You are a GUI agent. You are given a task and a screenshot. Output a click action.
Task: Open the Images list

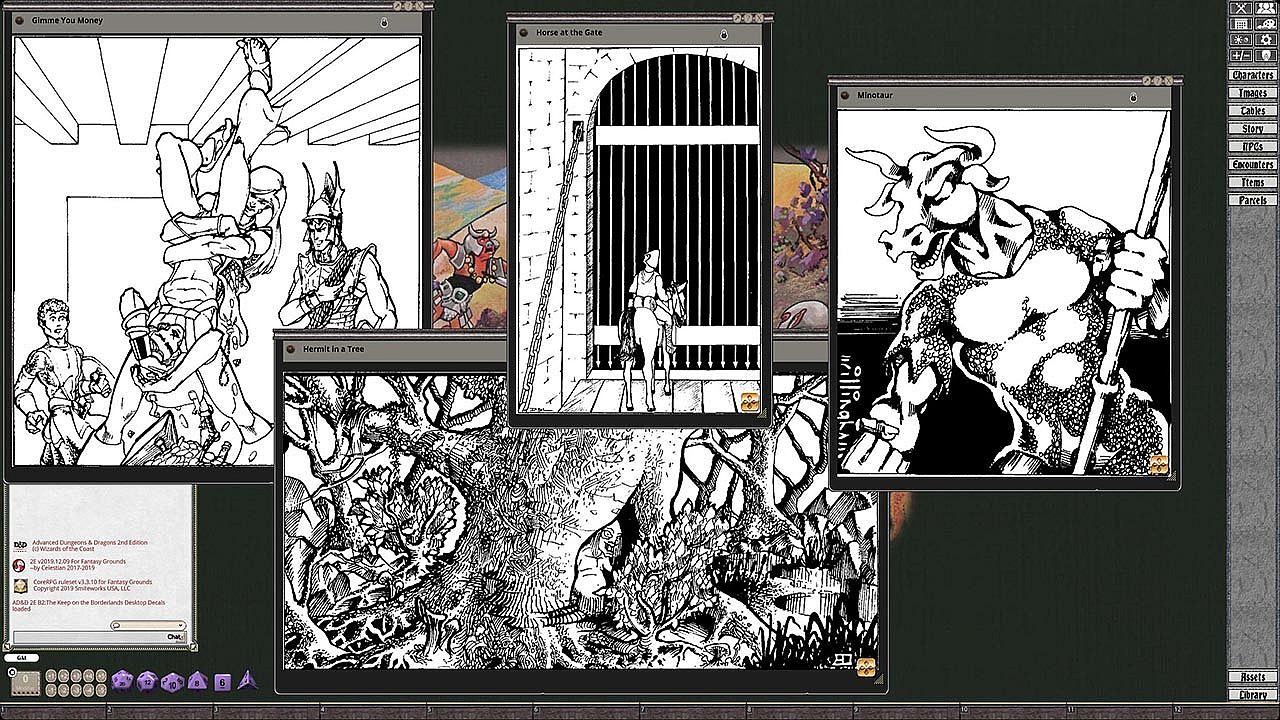[x=1253, y=93]
